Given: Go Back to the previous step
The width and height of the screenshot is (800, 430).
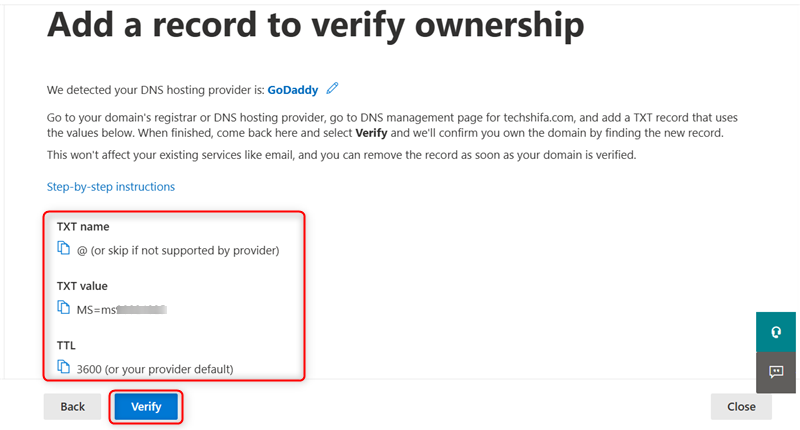Looking at the screenshot, I should coord(72,407).
